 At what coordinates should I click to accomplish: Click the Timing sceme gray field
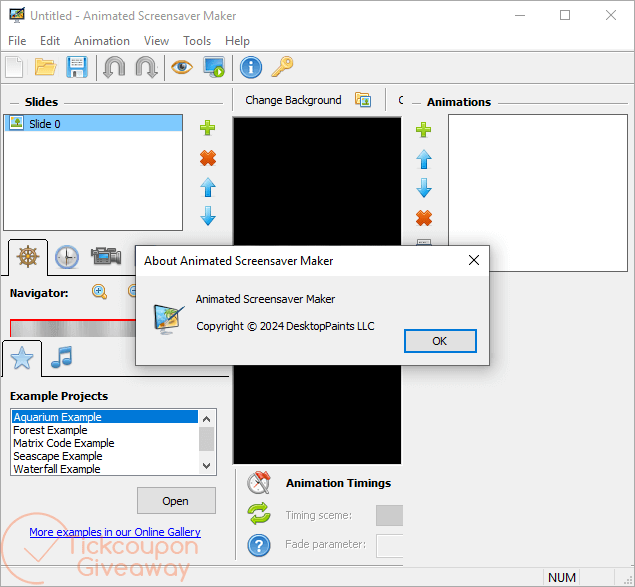coord(389,515)
